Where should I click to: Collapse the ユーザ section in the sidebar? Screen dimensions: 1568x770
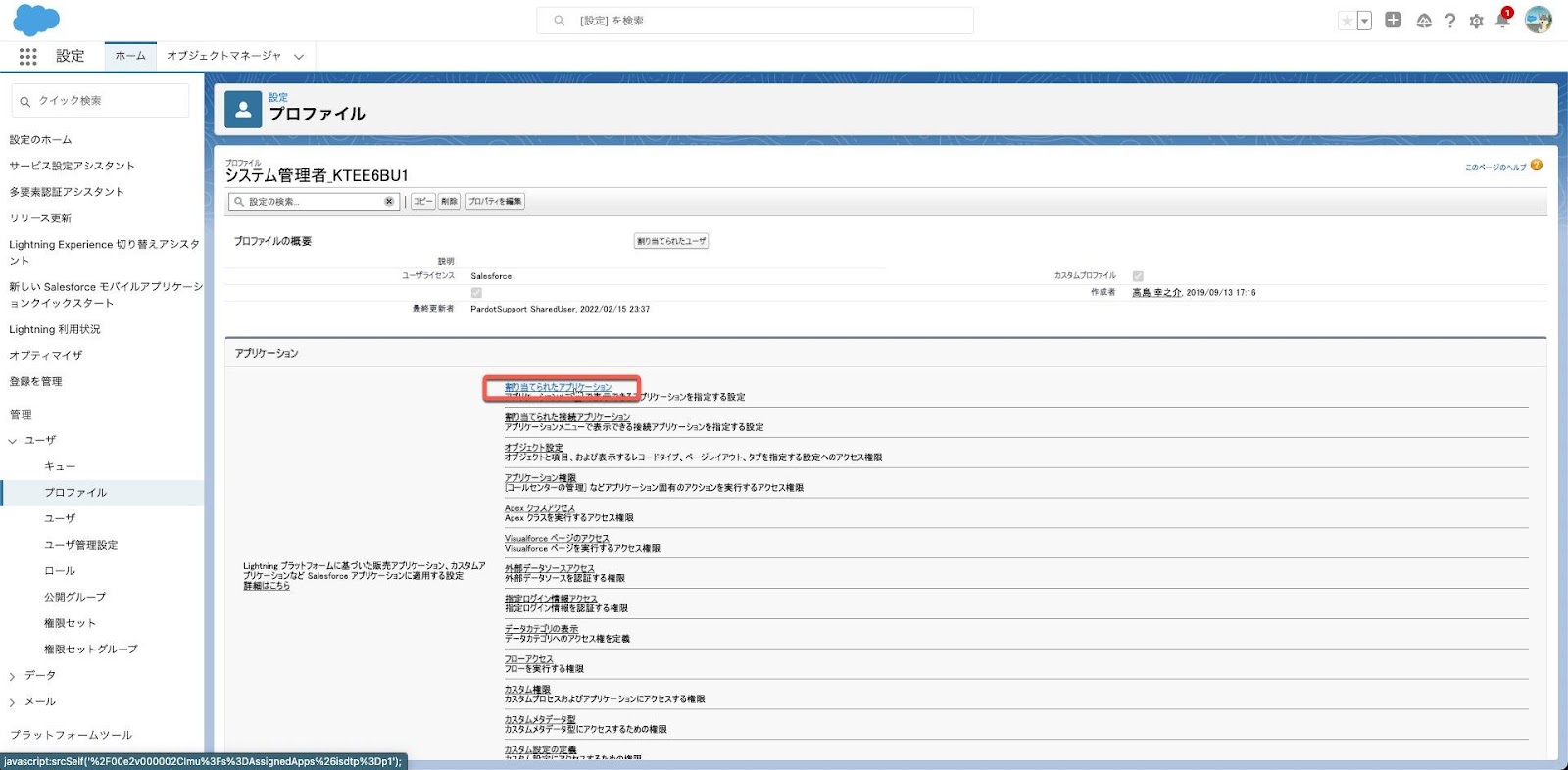(x=13, y=441)
